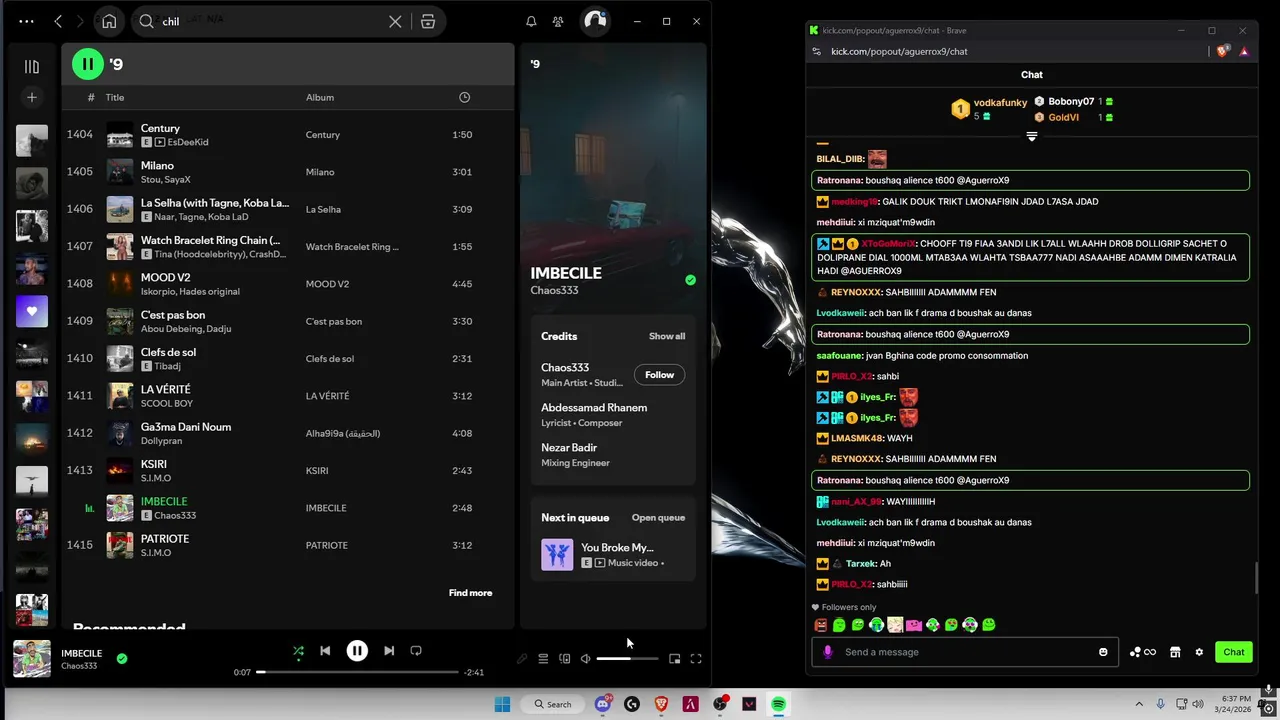The height and width of the screenshot is (720, 1280).
Task: Open Windows Start button
Action: click(x=502, y=704)
